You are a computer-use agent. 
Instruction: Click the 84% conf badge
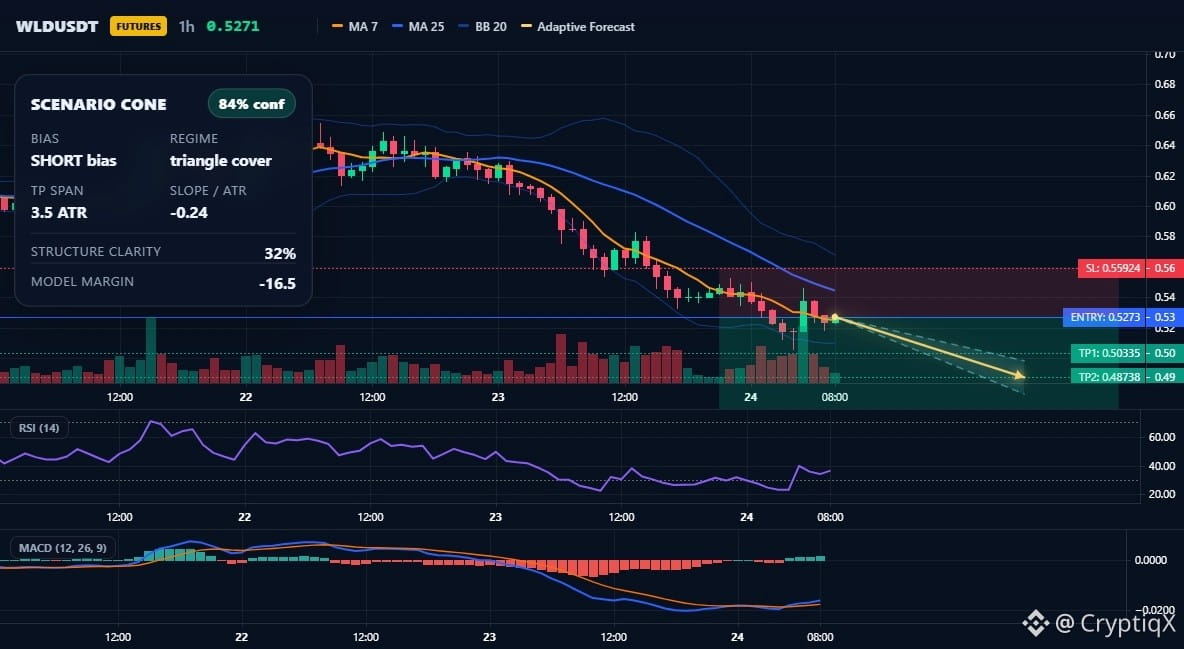tap(251, 104)
